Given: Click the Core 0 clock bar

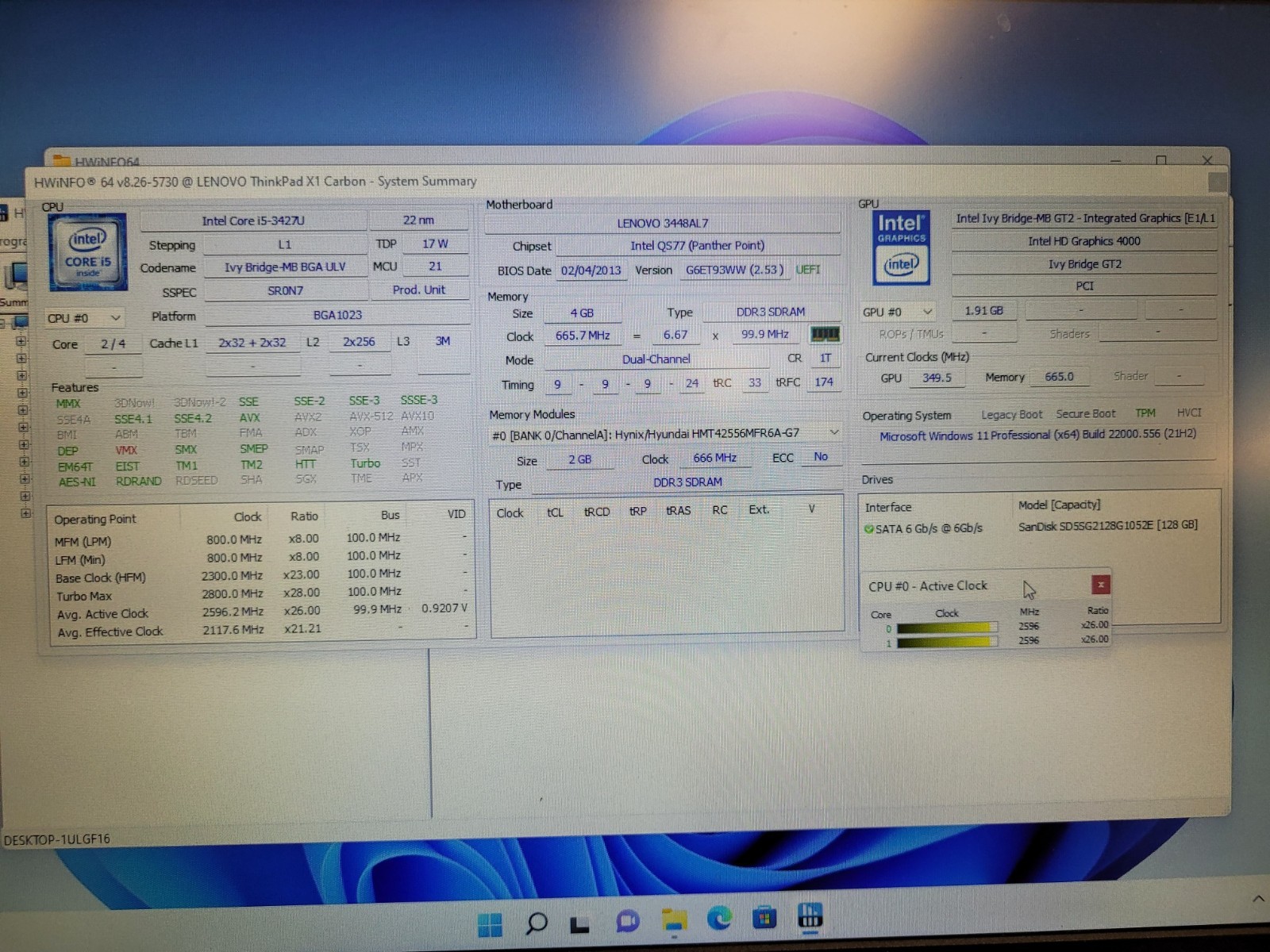Looking at the screenshot, I should [x=947, y=628].
